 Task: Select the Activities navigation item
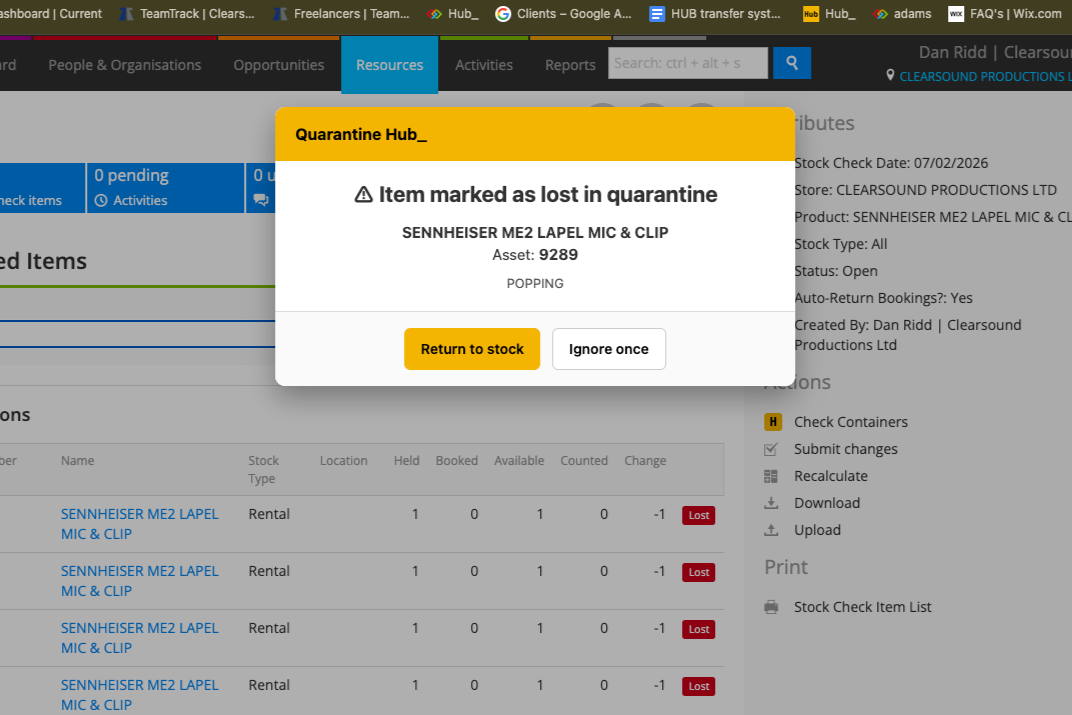(x=483, y=64)
